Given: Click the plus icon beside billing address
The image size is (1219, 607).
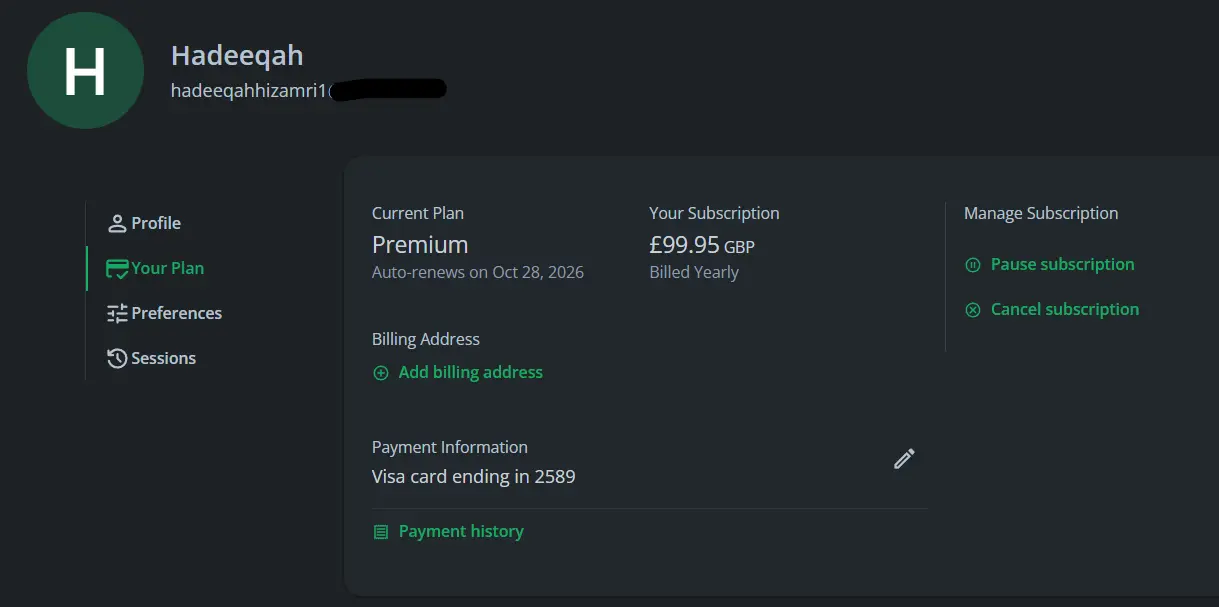Looking at the screenshot, I should point(380,373).
